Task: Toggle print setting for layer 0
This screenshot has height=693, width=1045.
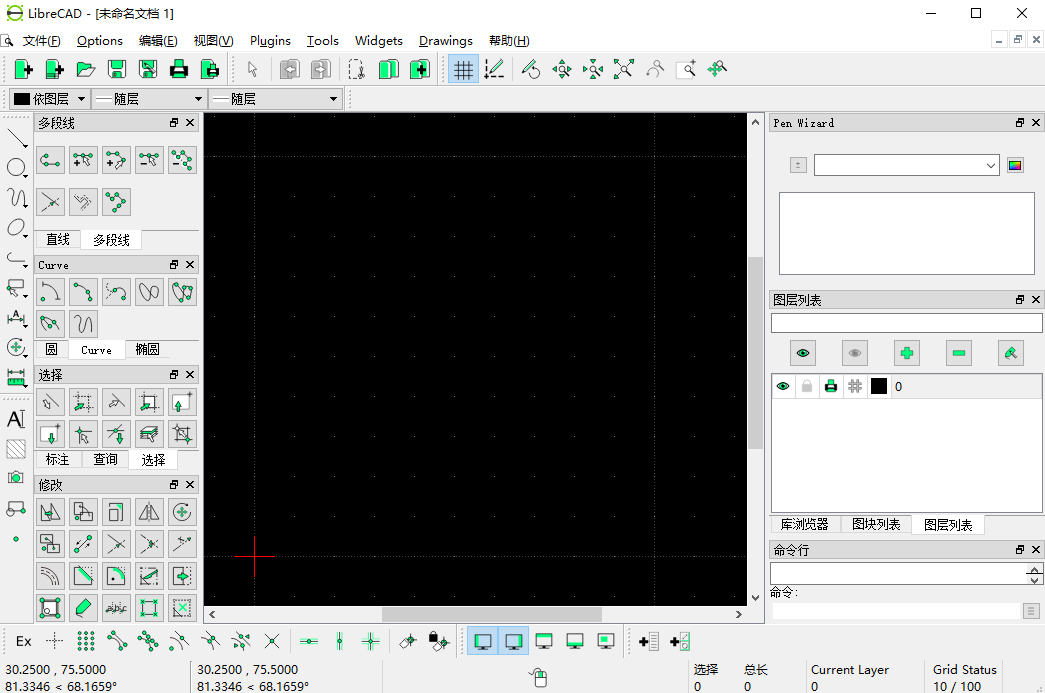Action: (831, 386)
